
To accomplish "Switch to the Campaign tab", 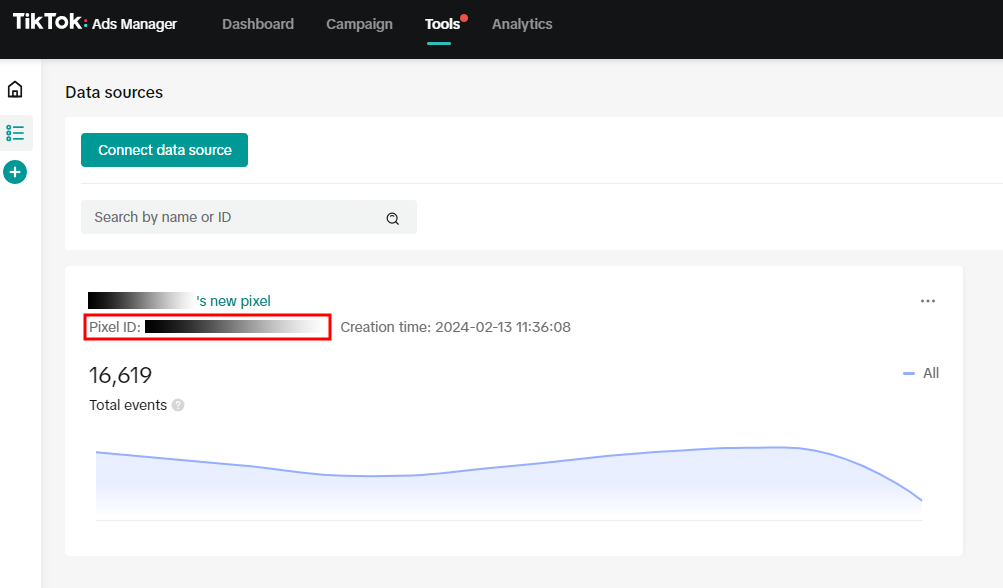I will [359, 24].
